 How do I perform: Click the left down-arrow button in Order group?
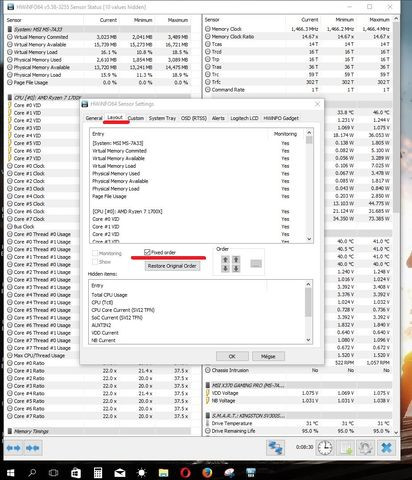[x=225, y=268]
